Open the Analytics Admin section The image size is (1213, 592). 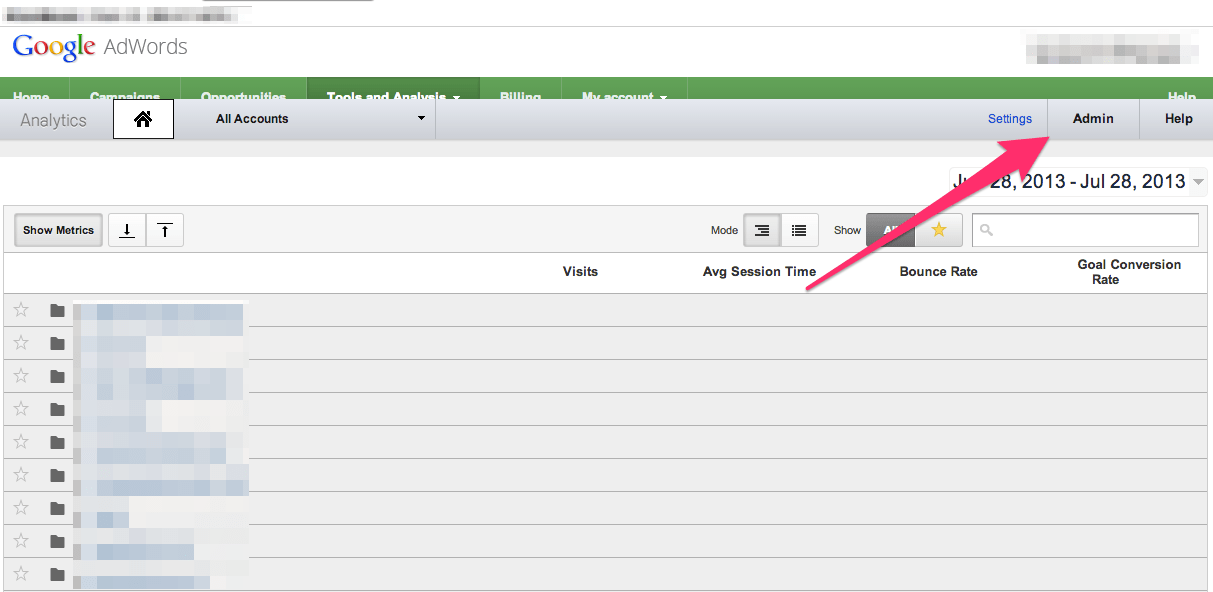pos(1093,119)
